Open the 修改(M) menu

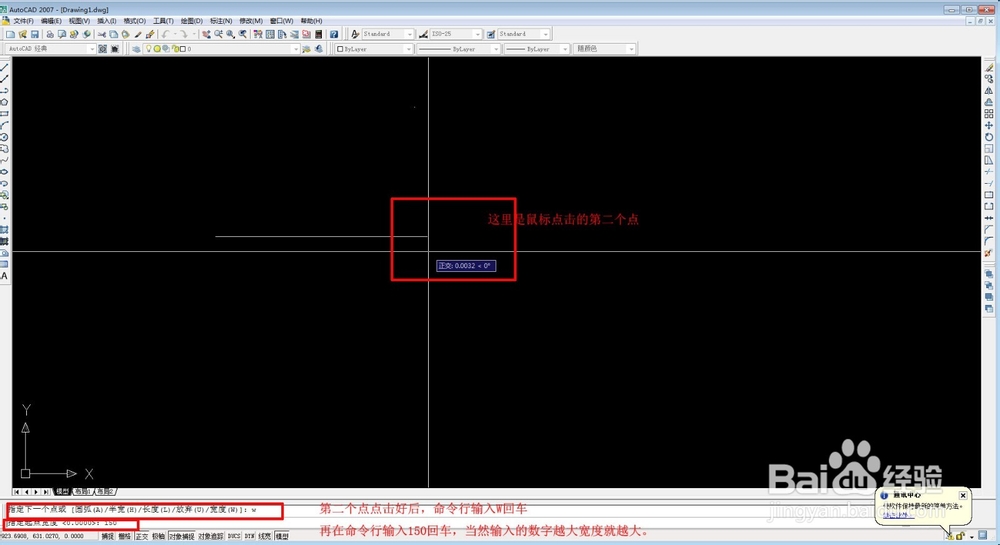click(251, 20)
